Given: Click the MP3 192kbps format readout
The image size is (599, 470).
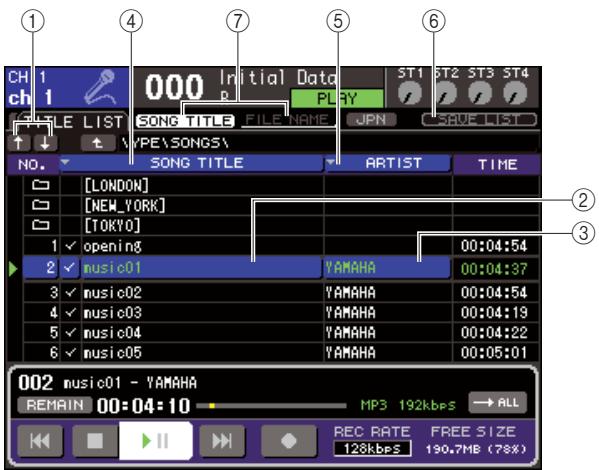Looking at the screenshot, I should (x=408, y=405).
